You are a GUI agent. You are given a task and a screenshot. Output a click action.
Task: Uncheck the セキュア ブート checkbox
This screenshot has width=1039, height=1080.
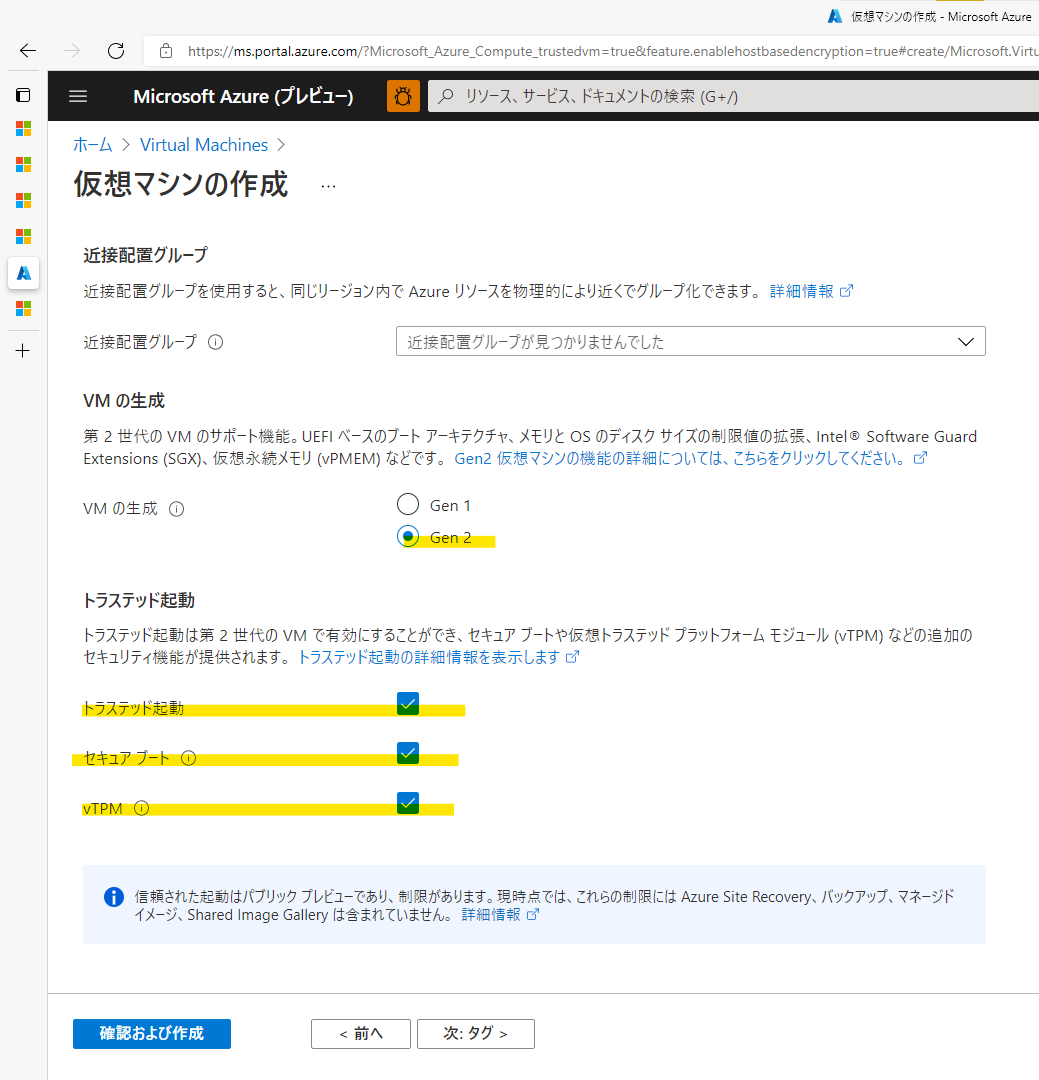[x=407, y=753]
